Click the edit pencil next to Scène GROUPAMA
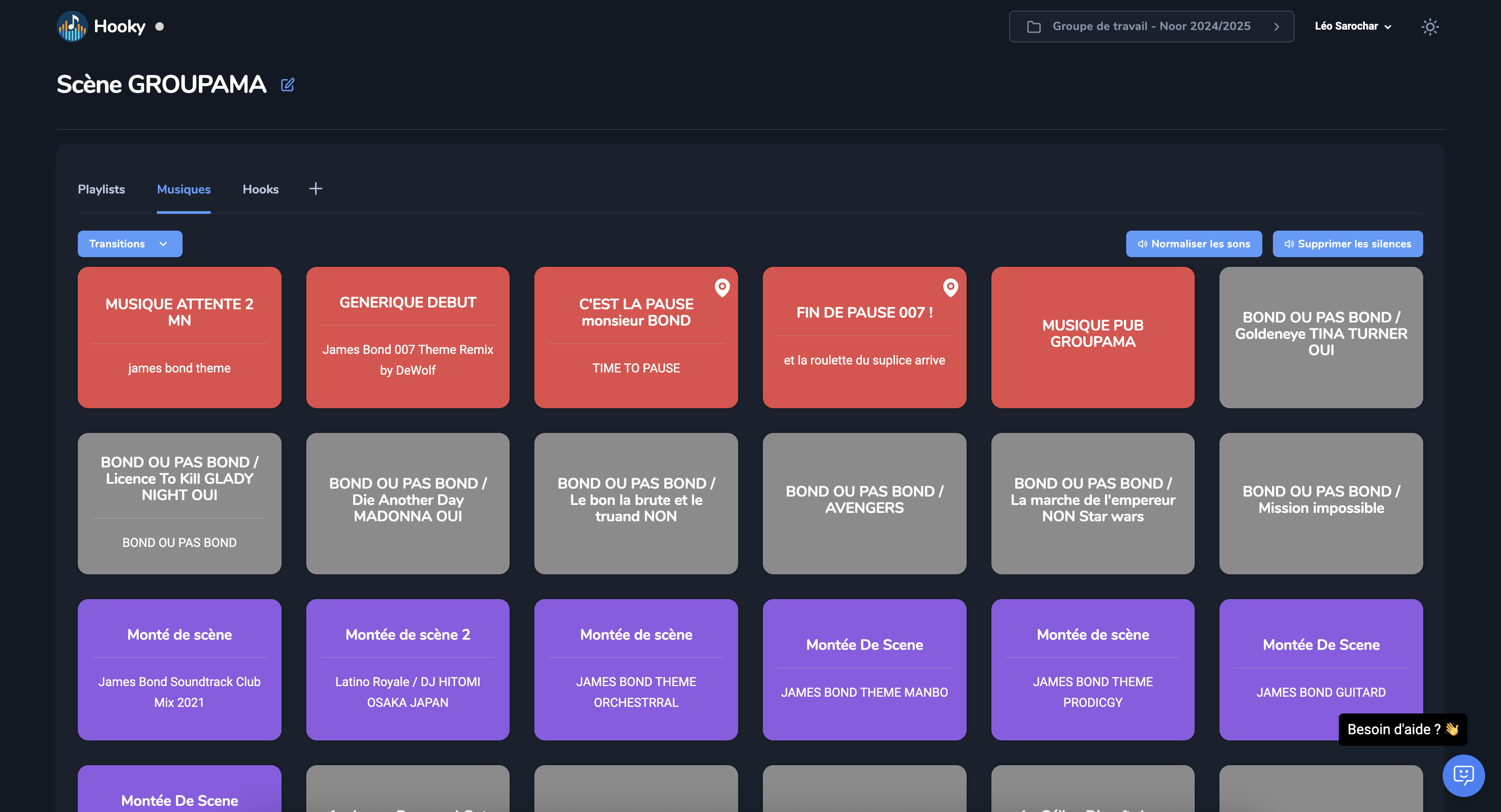 point(287,85)
